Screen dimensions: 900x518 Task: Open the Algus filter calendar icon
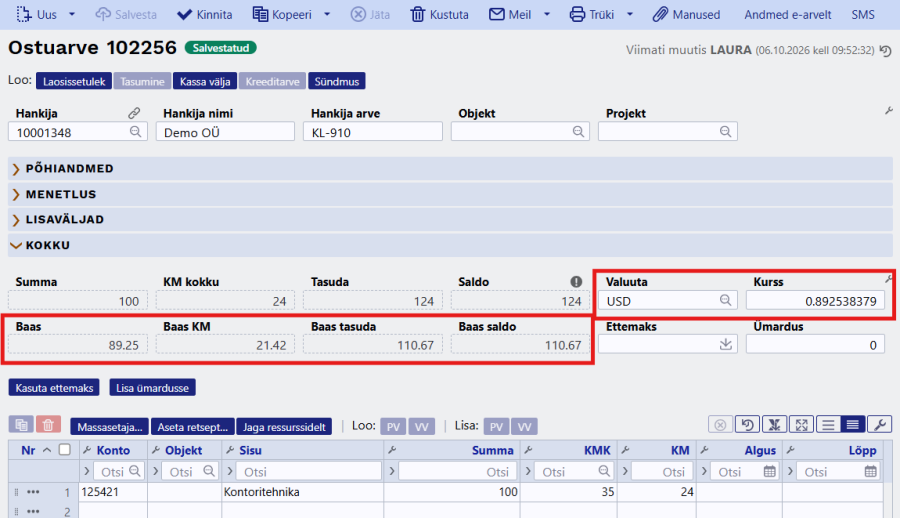(x=770, y=471)
